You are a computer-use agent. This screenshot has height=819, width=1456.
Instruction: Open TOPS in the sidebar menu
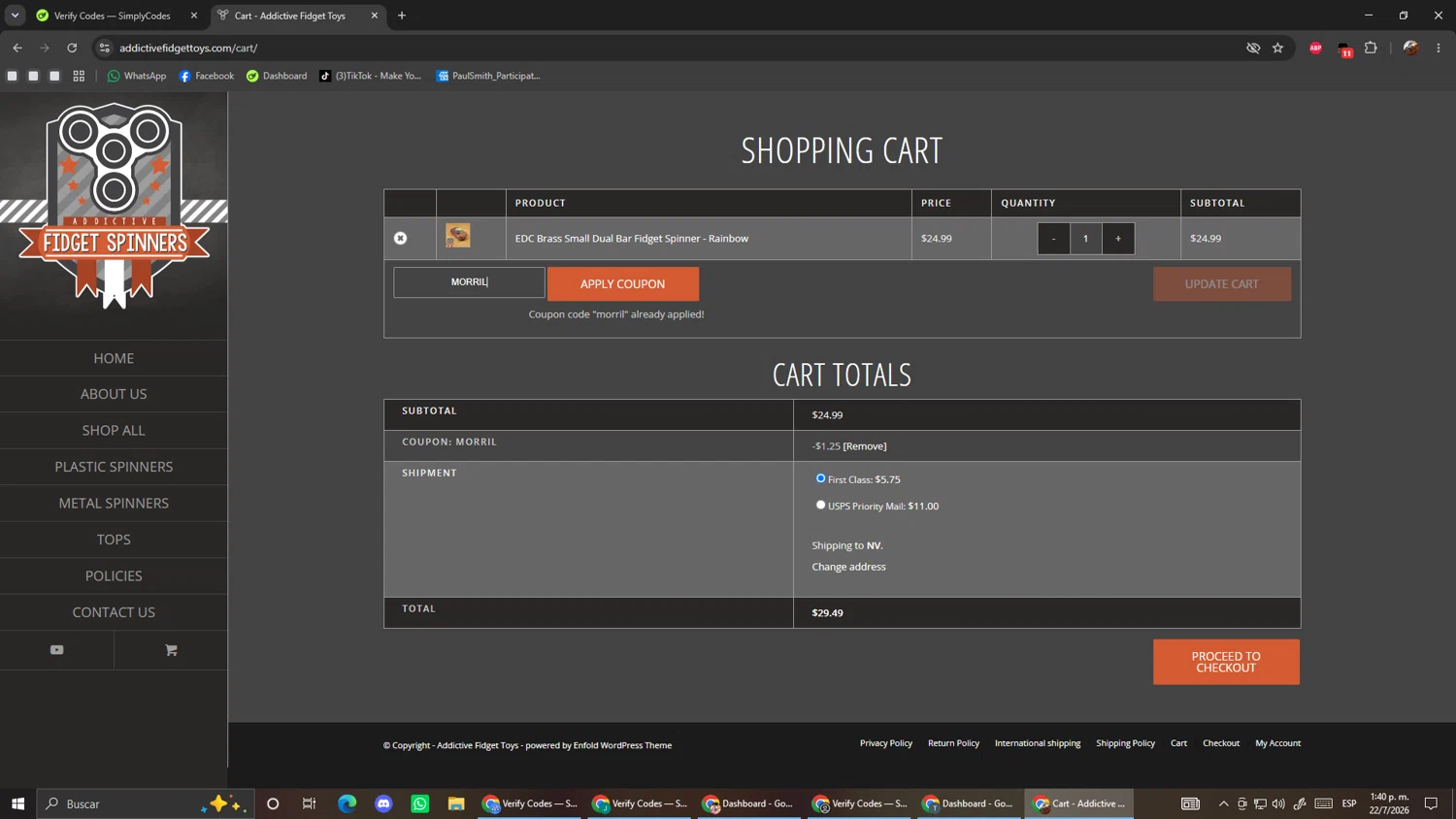114,540
